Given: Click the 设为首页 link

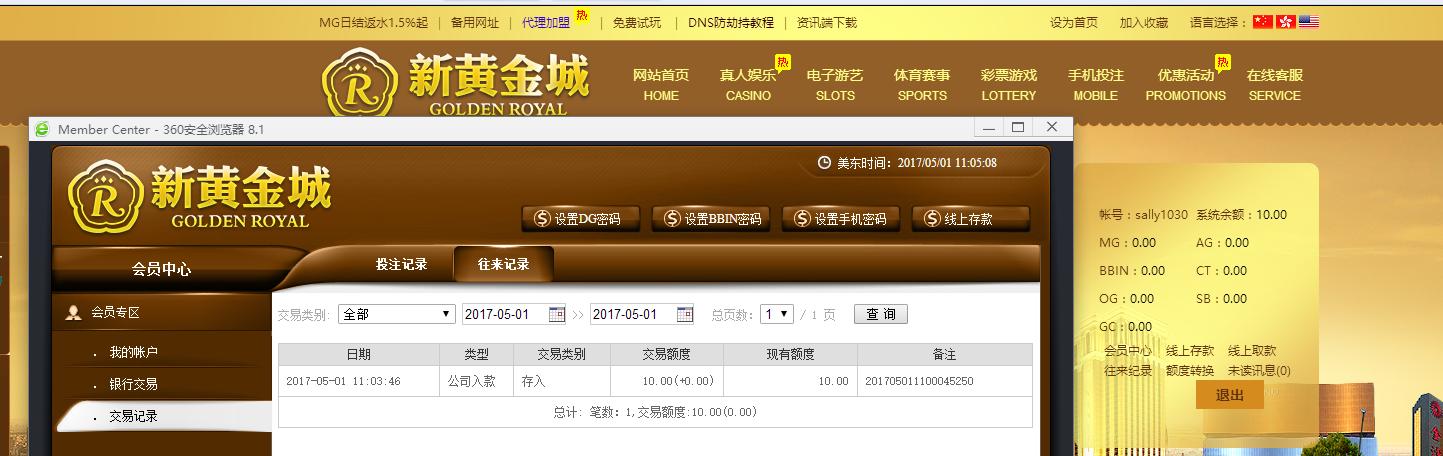Looking at the screenshot, I should click(1074, 22).
